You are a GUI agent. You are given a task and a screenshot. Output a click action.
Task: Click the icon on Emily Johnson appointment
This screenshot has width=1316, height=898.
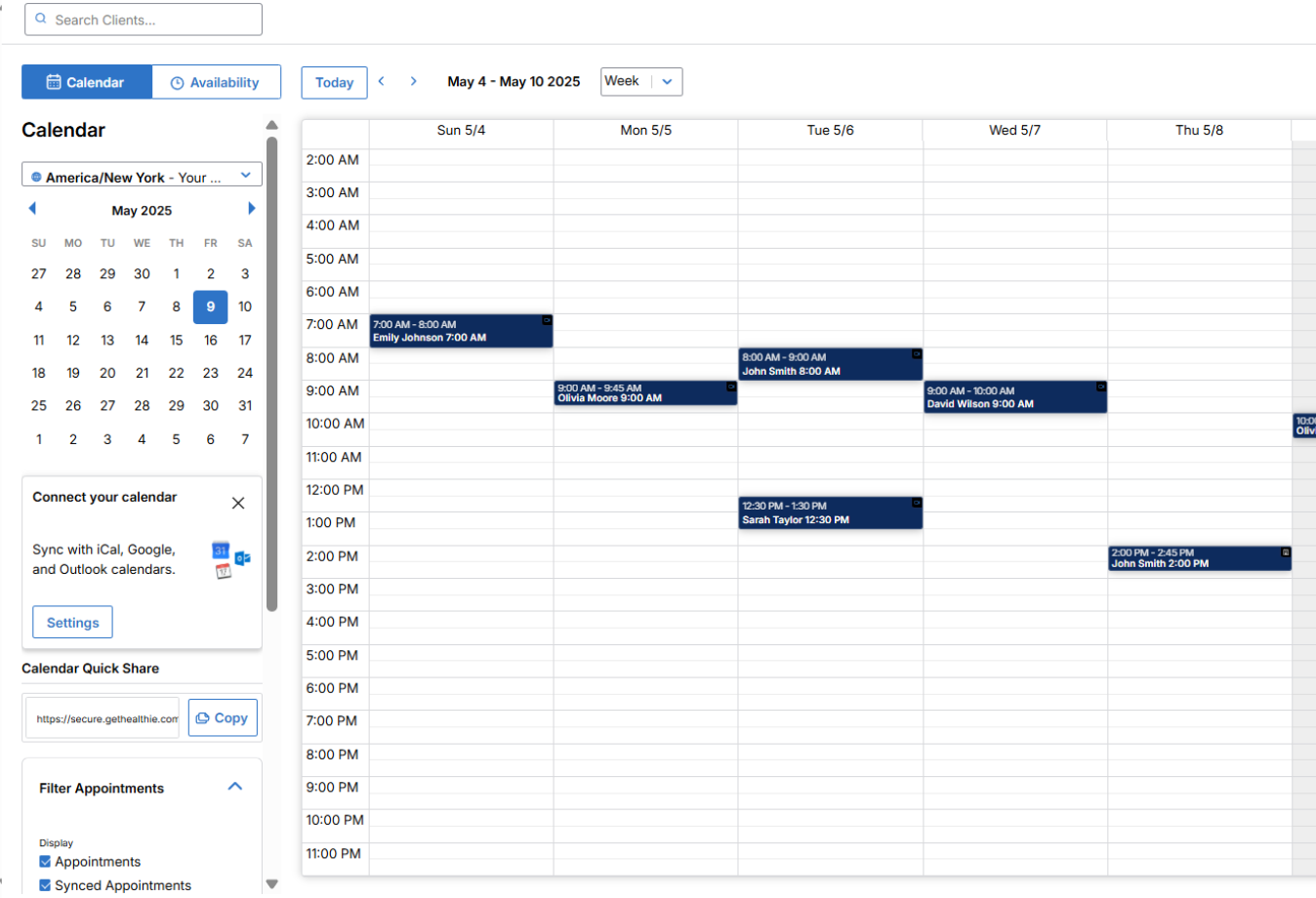547,320
